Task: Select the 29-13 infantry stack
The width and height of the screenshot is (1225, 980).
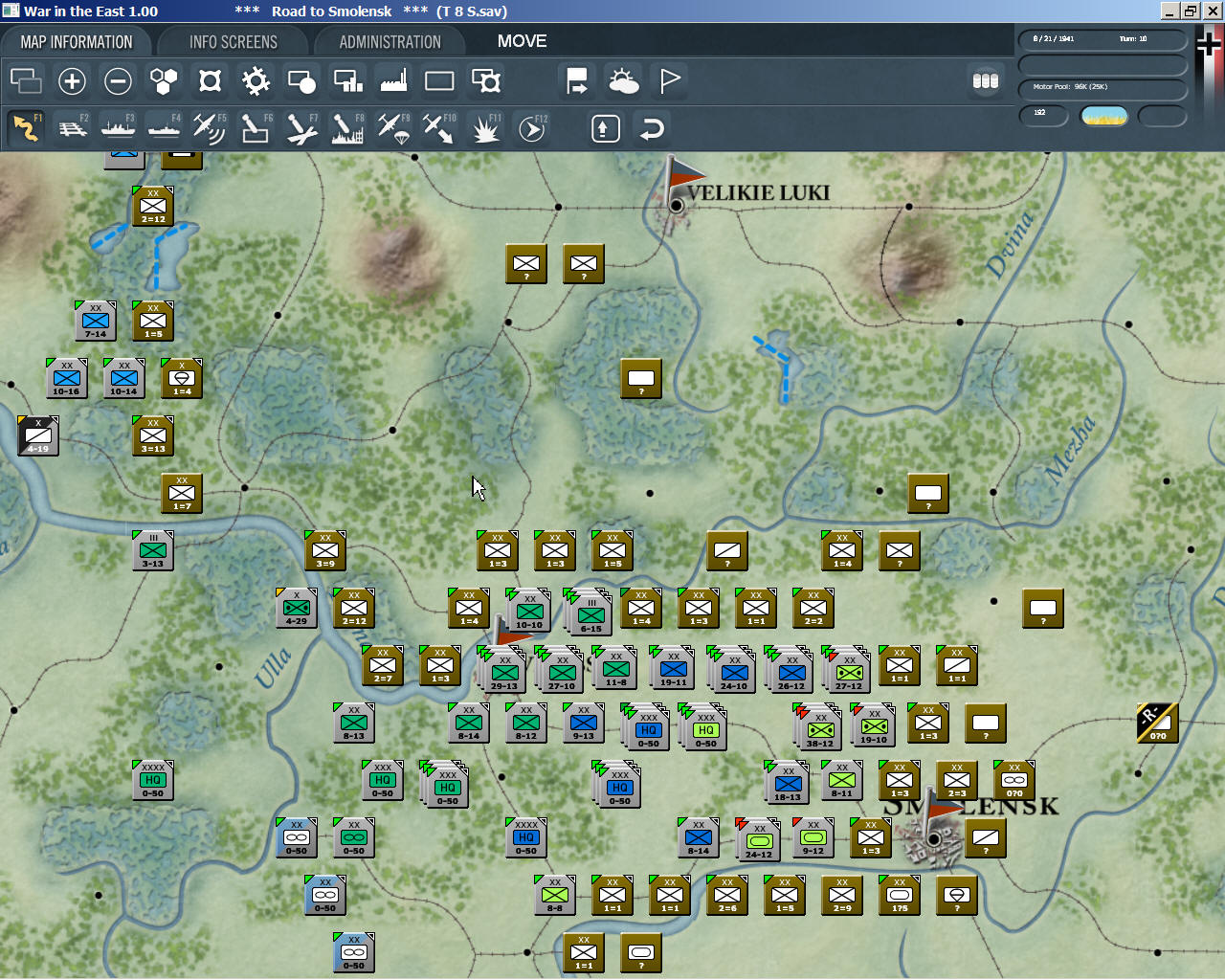Action: coord(502,670)
